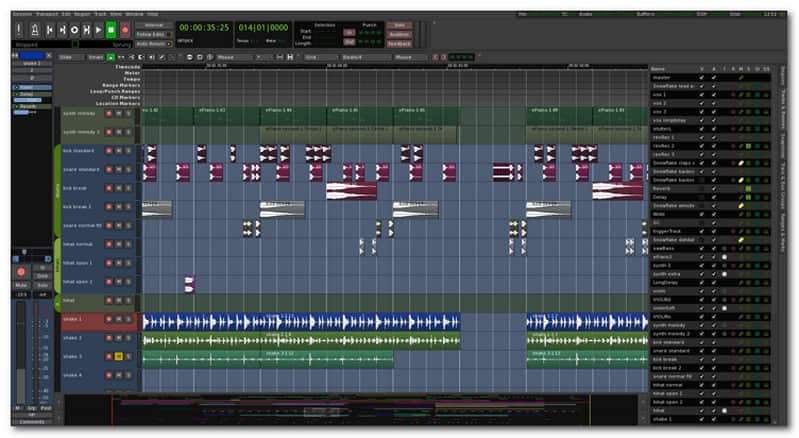The height and width of the screenshot is (438, 799).
Task: Open the Internal sync source dropdown
Action: coord(154,25)
